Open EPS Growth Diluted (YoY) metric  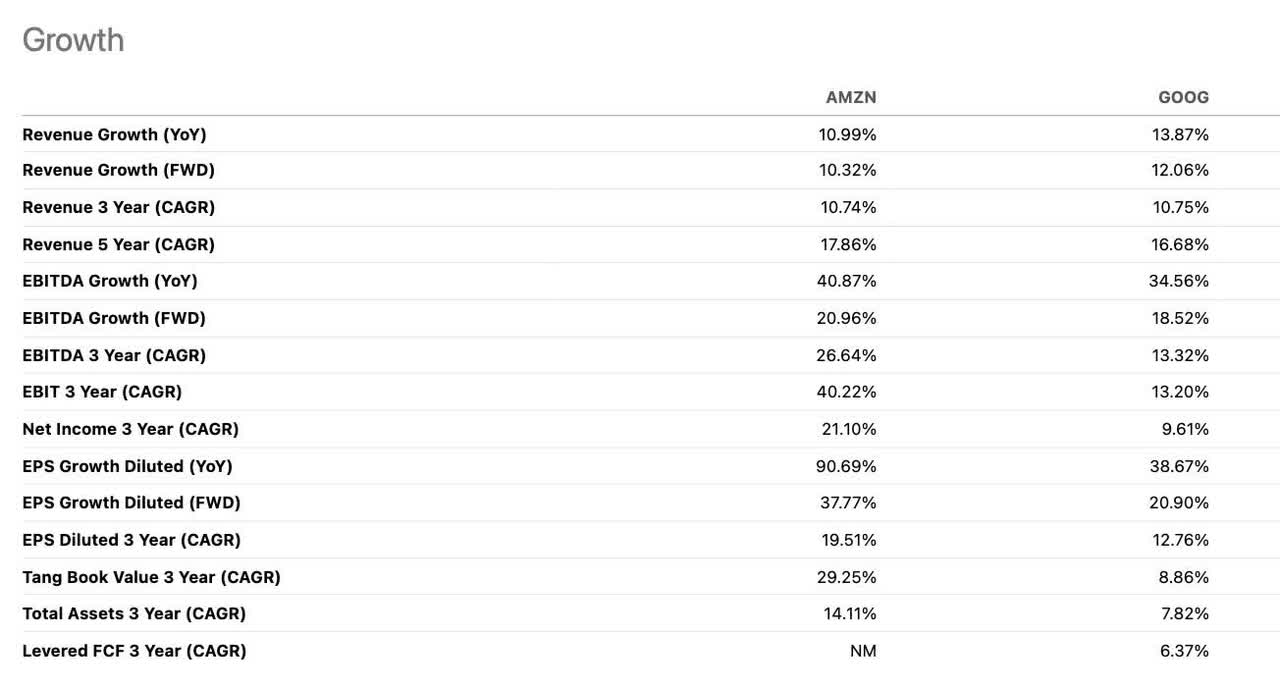click(x=127, y=466)
